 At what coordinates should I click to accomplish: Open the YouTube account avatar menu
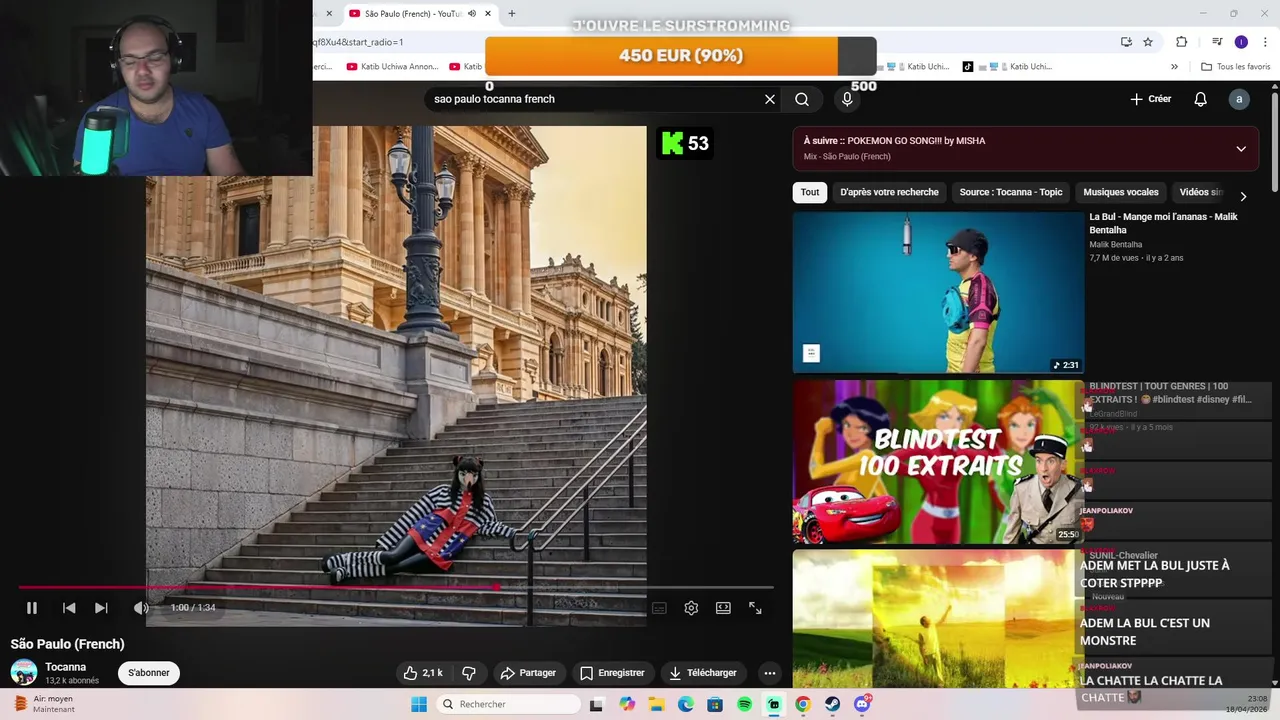pos(1239,99)
